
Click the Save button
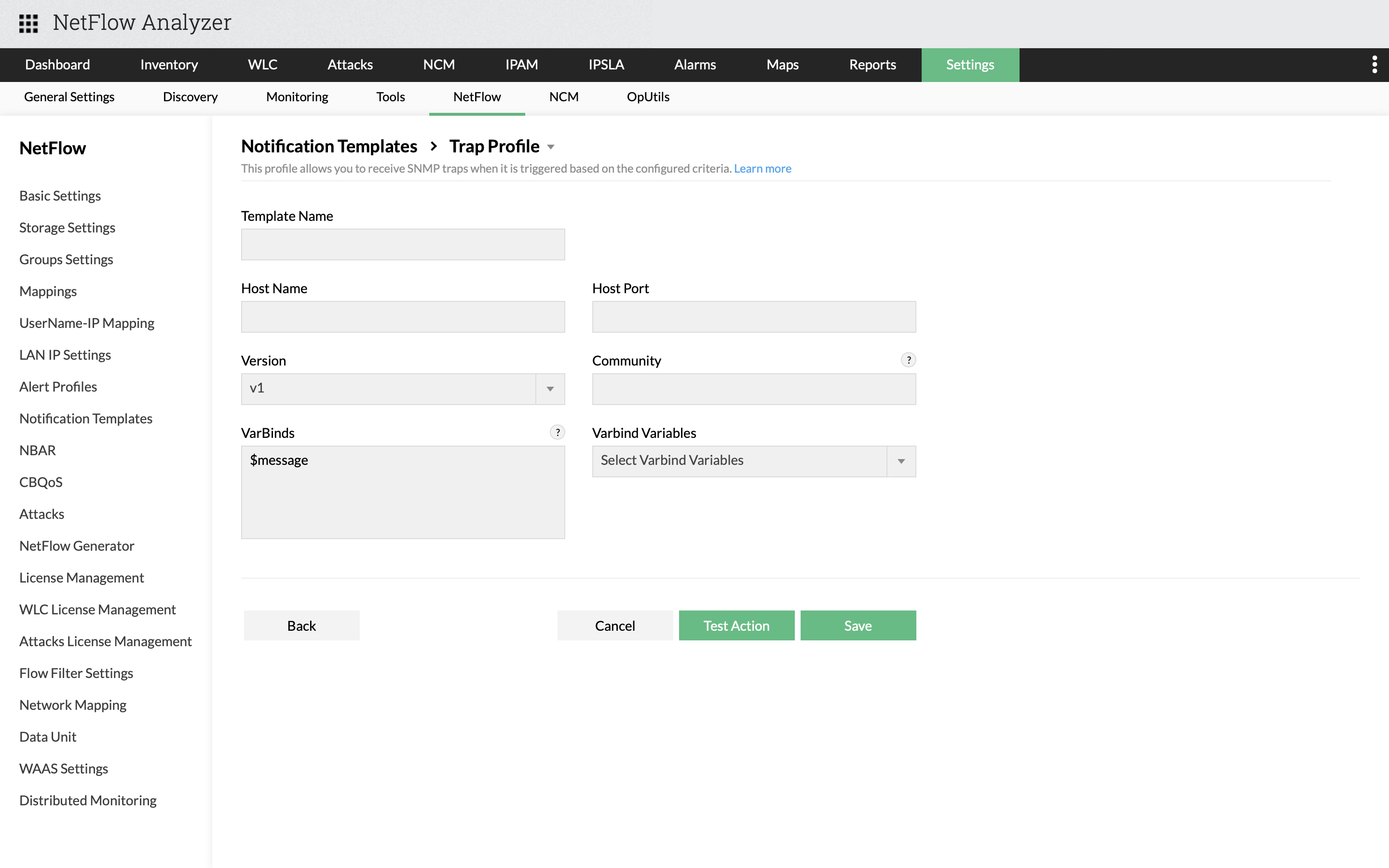tap(858, 625)
